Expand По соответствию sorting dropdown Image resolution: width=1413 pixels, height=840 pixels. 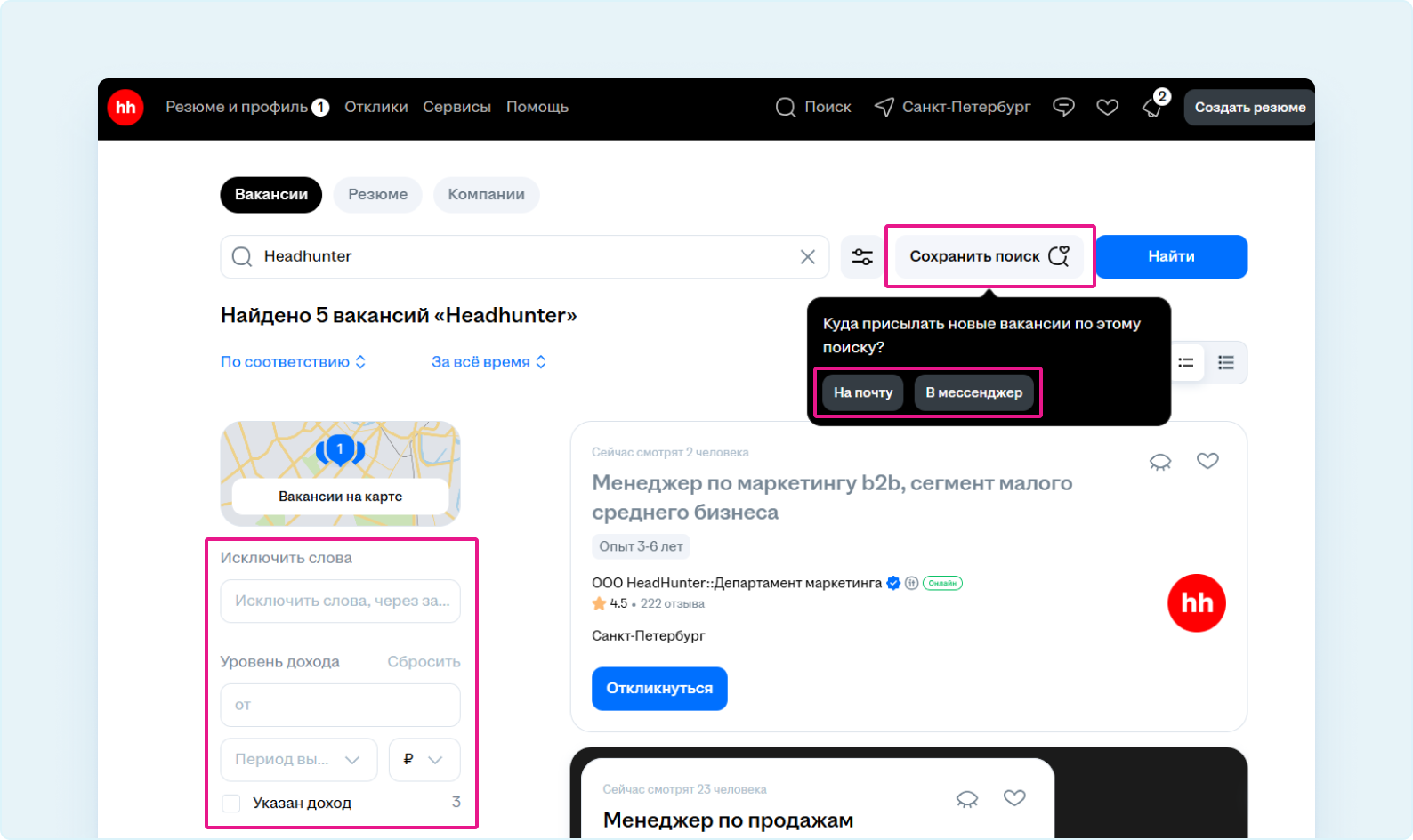[x=293, y=362]
